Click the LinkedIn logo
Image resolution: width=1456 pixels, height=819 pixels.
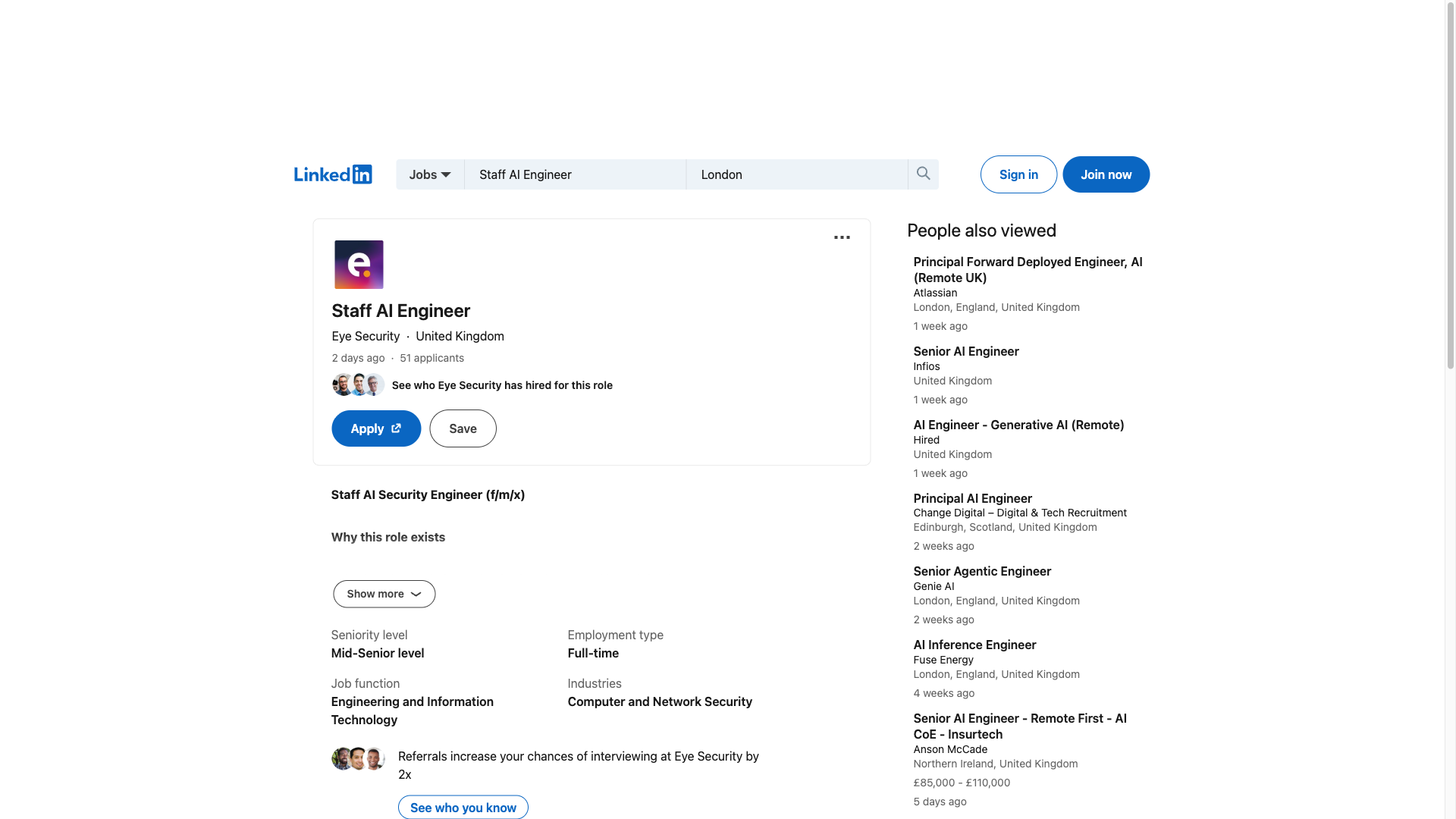coord(333,174)
